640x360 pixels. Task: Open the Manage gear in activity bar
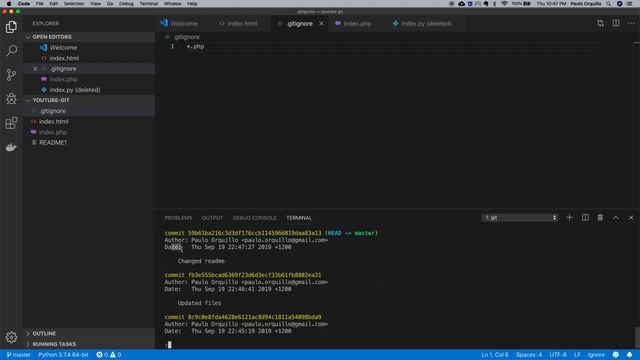tap(11, 337)
